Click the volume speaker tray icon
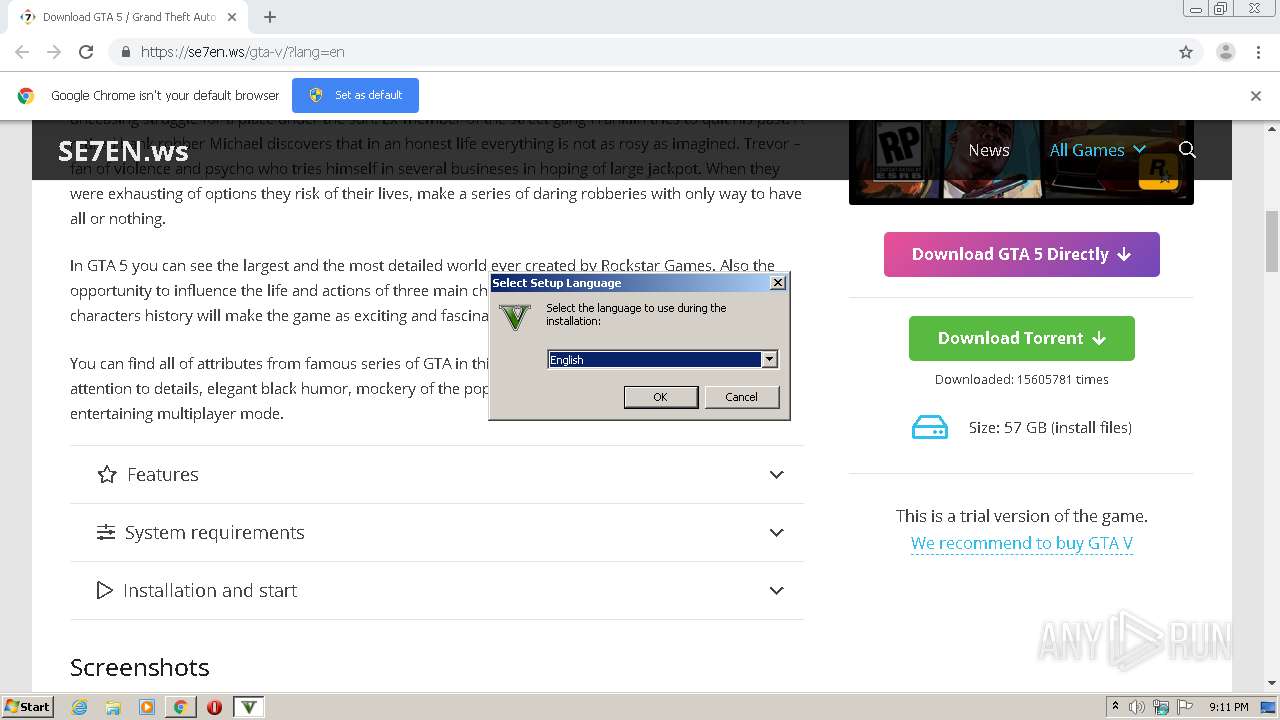1280x720 pixels. (x=1137, y=707)
